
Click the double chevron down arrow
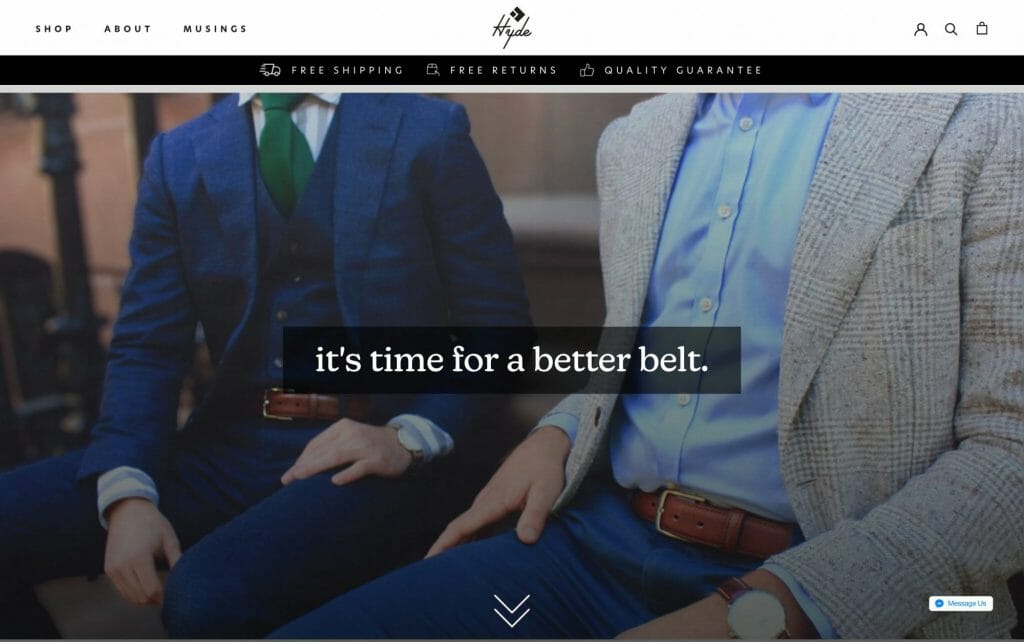pos(512,611)
